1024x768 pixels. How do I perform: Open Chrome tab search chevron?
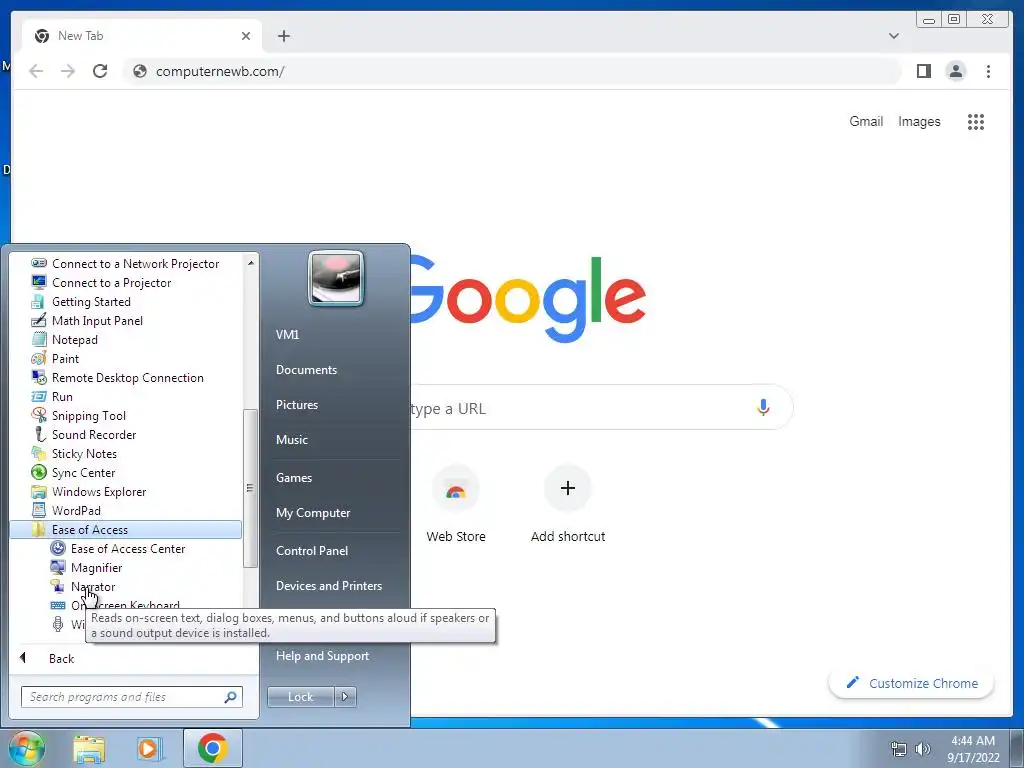[x=893, y=36]
